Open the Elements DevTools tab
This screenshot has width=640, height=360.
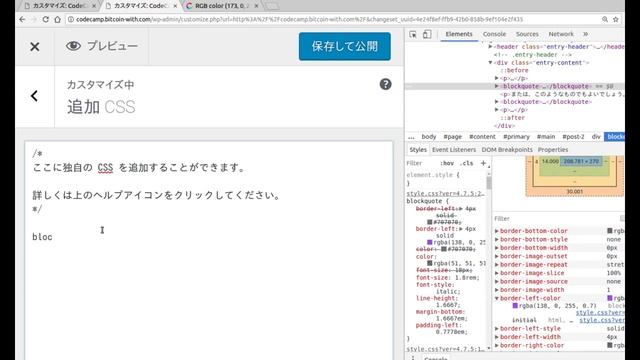[x=459, y=34]
